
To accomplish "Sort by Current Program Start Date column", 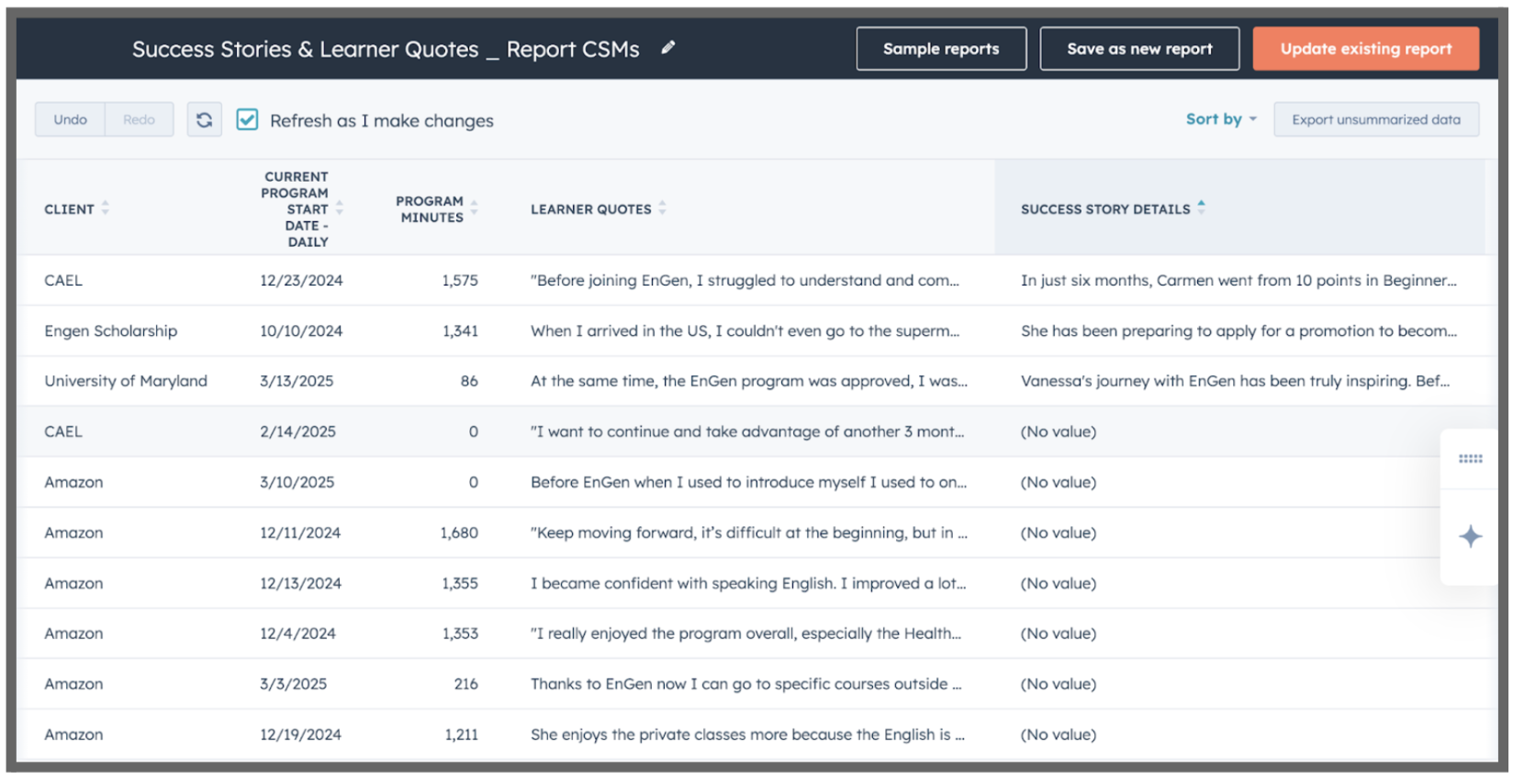I will 340,208.
